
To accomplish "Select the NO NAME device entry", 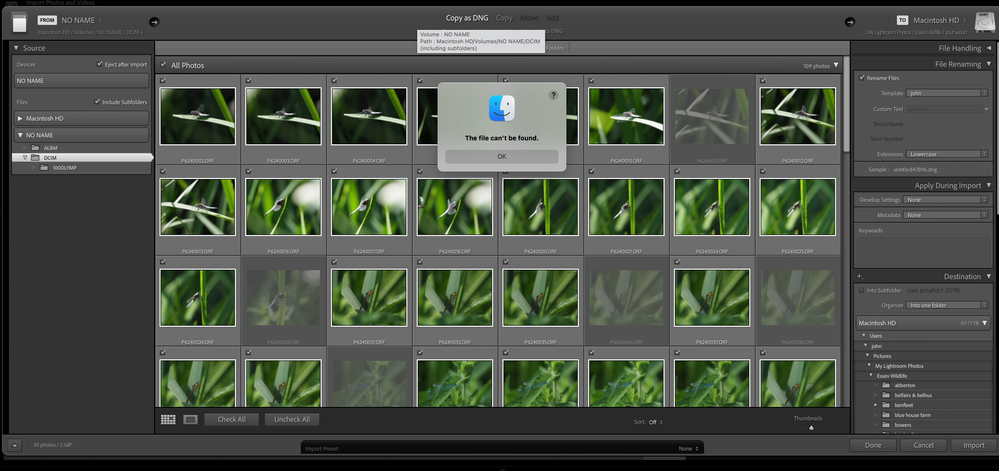I will (82, 81).
